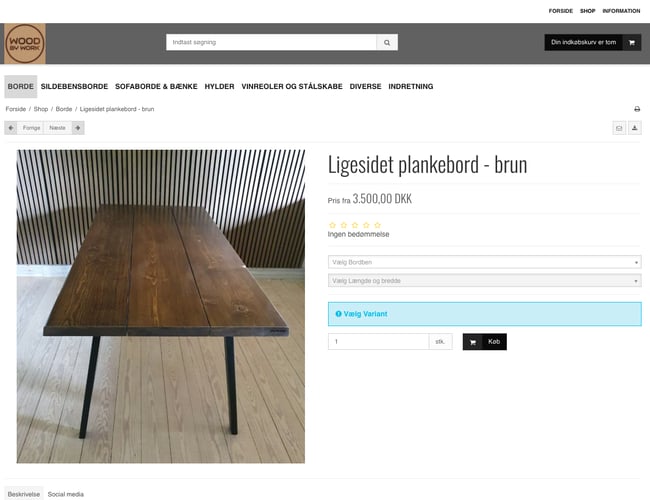Open Vinreoler og Stålskabe category

coord(292,86)
